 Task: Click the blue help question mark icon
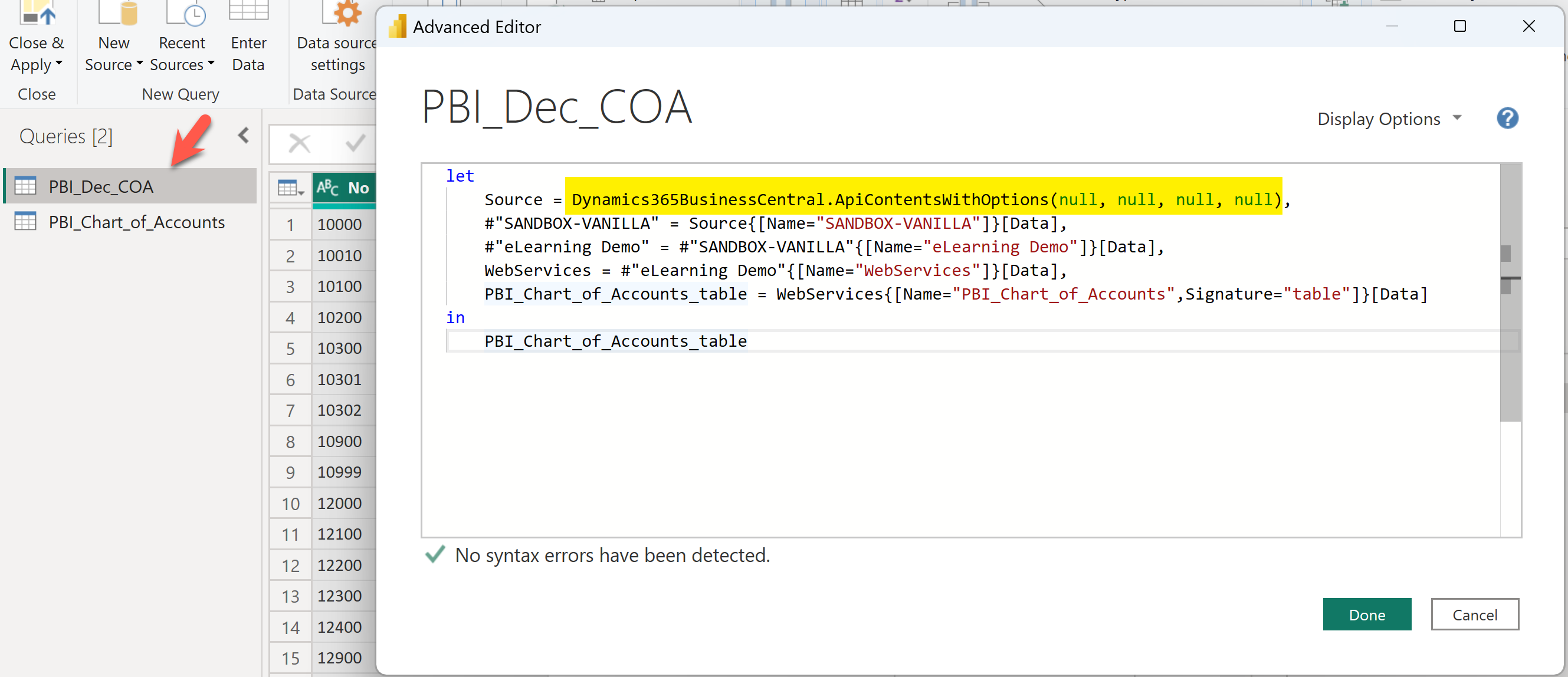1507,119
